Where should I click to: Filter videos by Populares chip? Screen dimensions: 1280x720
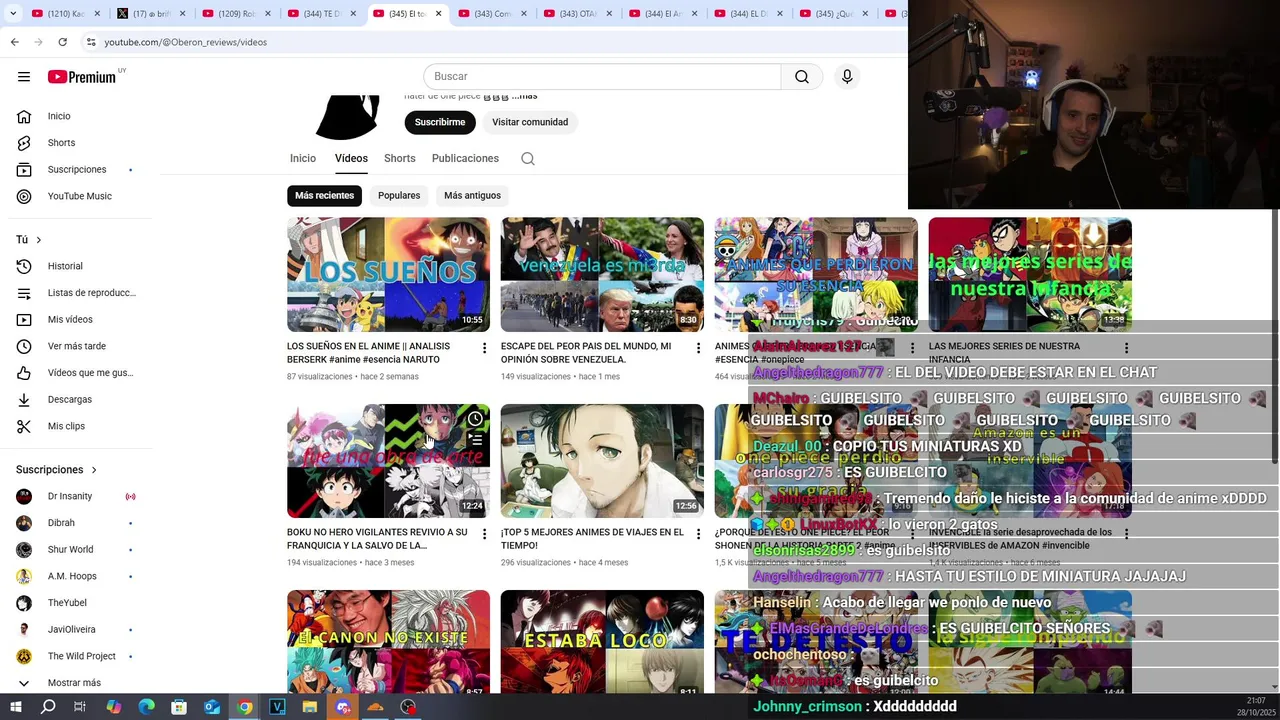pyautogui.click(x=399, y=196)
